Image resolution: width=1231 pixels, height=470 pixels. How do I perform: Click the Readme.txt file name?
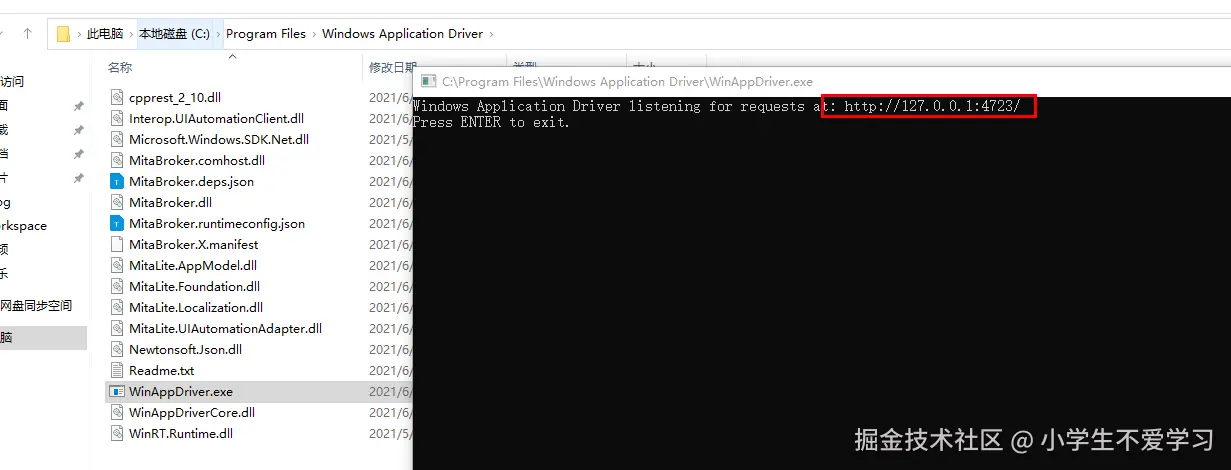click(x=162, y=370)
